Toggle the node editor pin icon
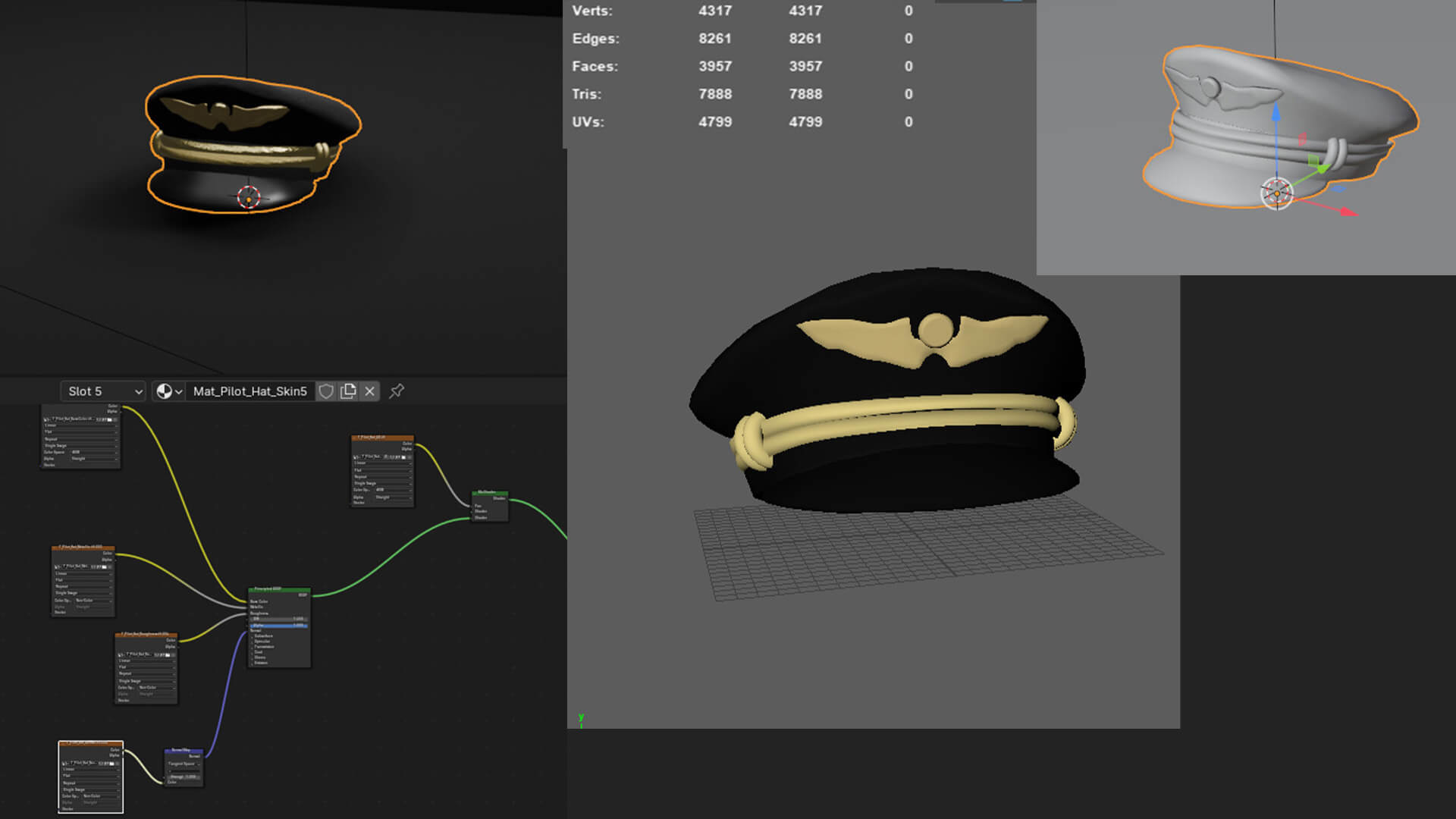The height and width of the screenshot is (819, 1456). pos(397,391)
